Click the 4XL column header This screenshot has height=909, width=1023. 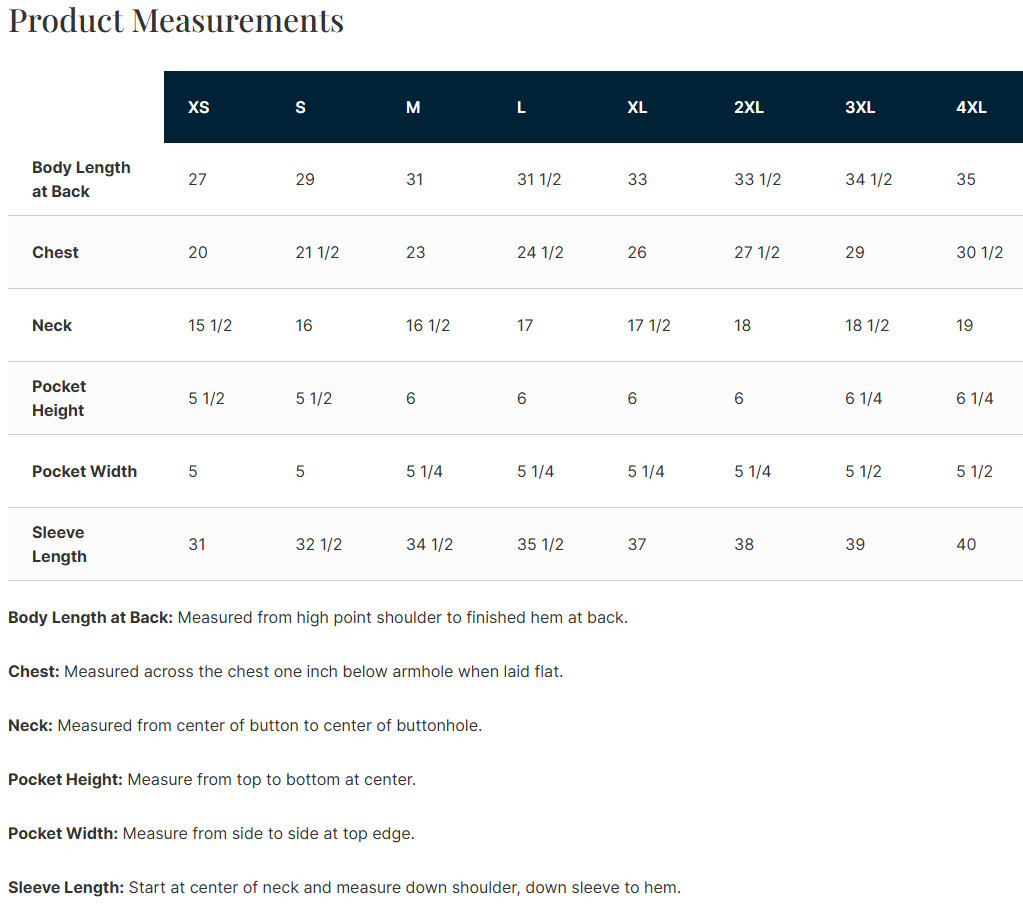(x=971, y=108)
